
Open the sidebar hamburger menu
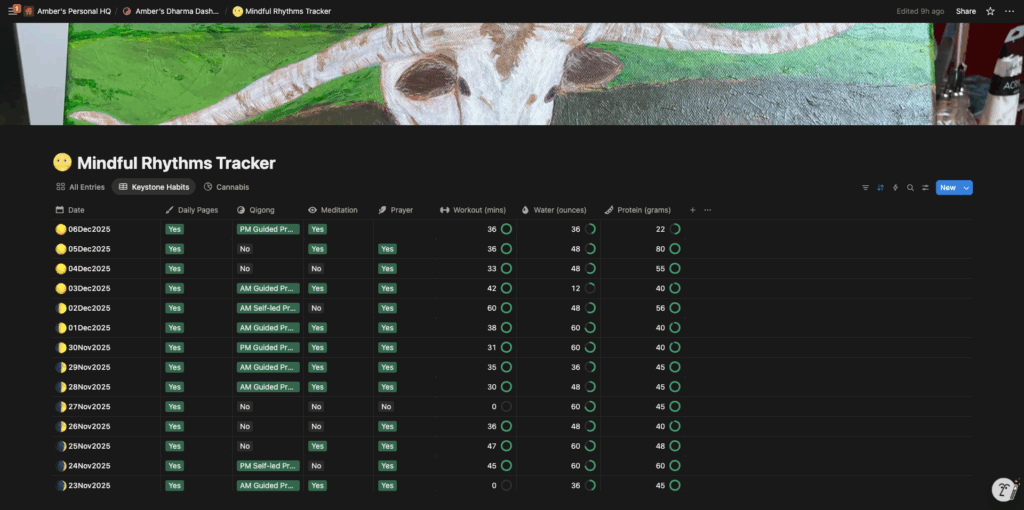click(12, 11)
